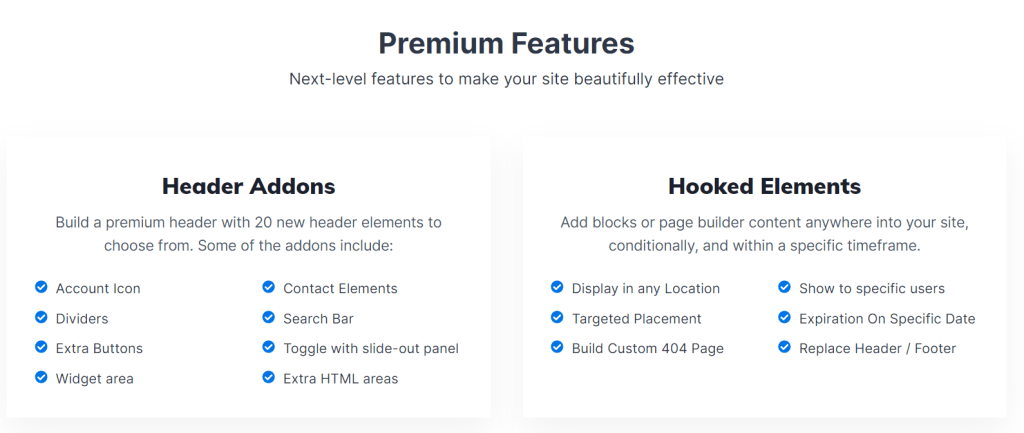
Task: Select the checkmark beside Contact Elements
Action: (x=268, y=287)
